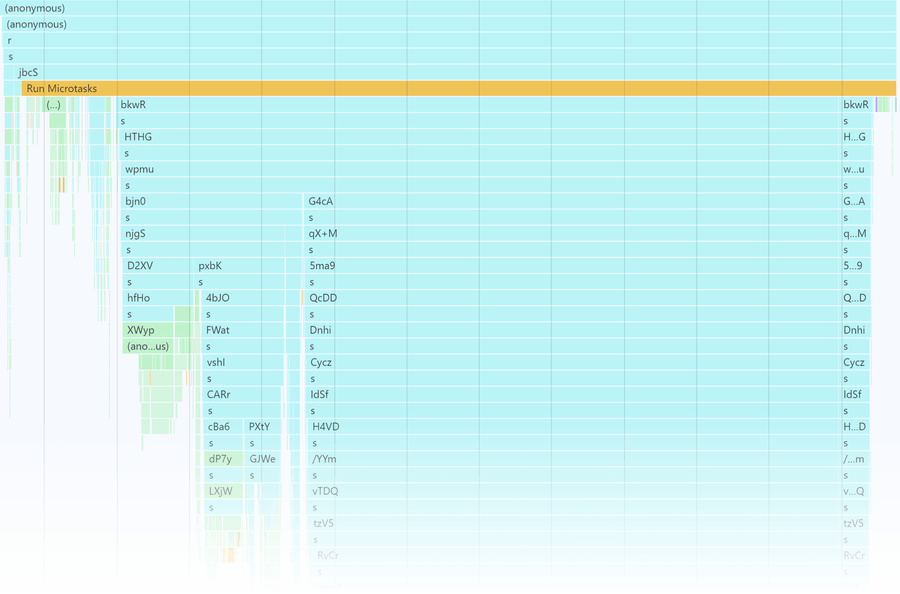Click the CARr function frame
Image resolution: width=900 pixels, height=594 pixels.
click(242, 394)
